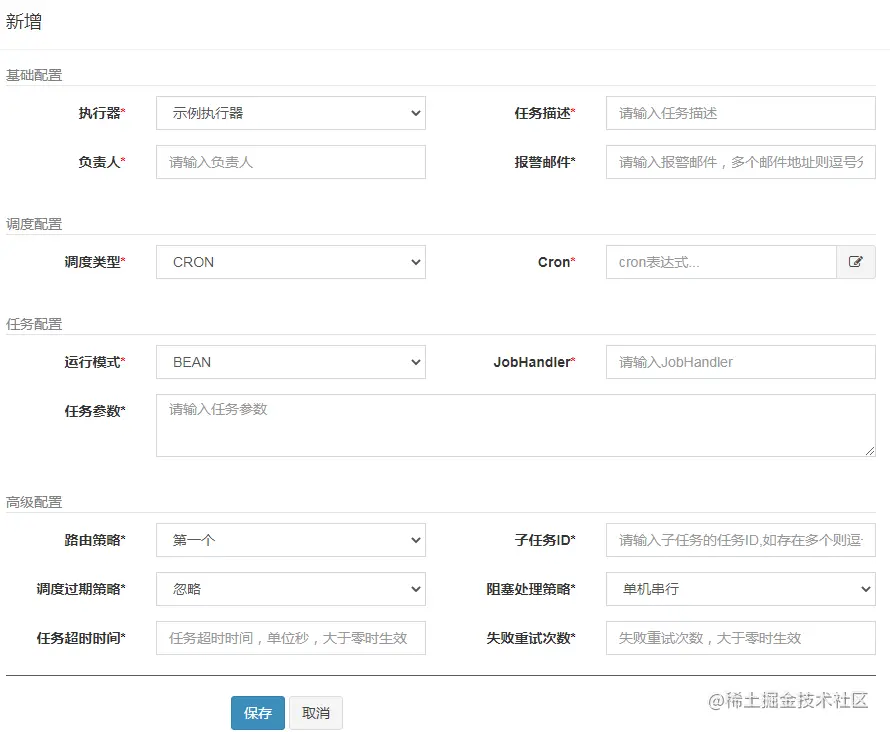Select the 基础配置 section heading

pos(34,75)
